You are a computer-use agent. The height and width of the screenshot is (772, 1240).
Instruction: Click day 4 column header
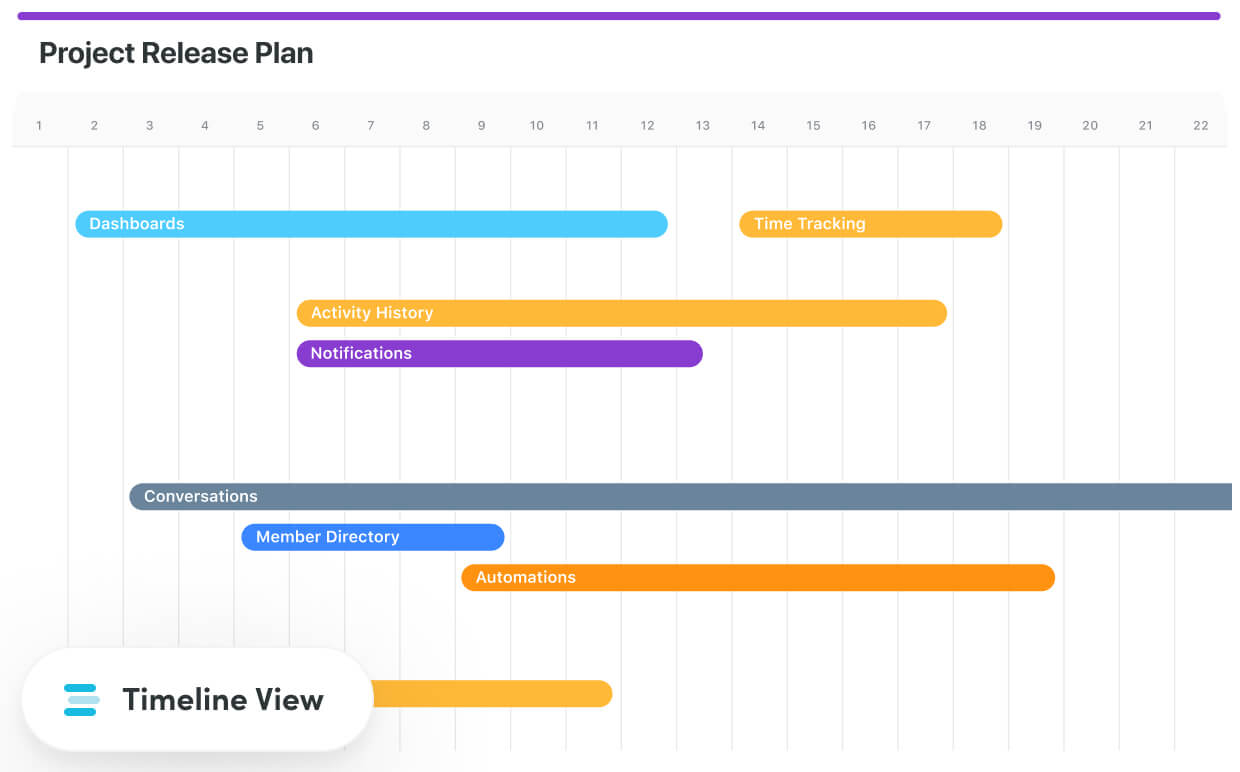(x=205, y=126)
